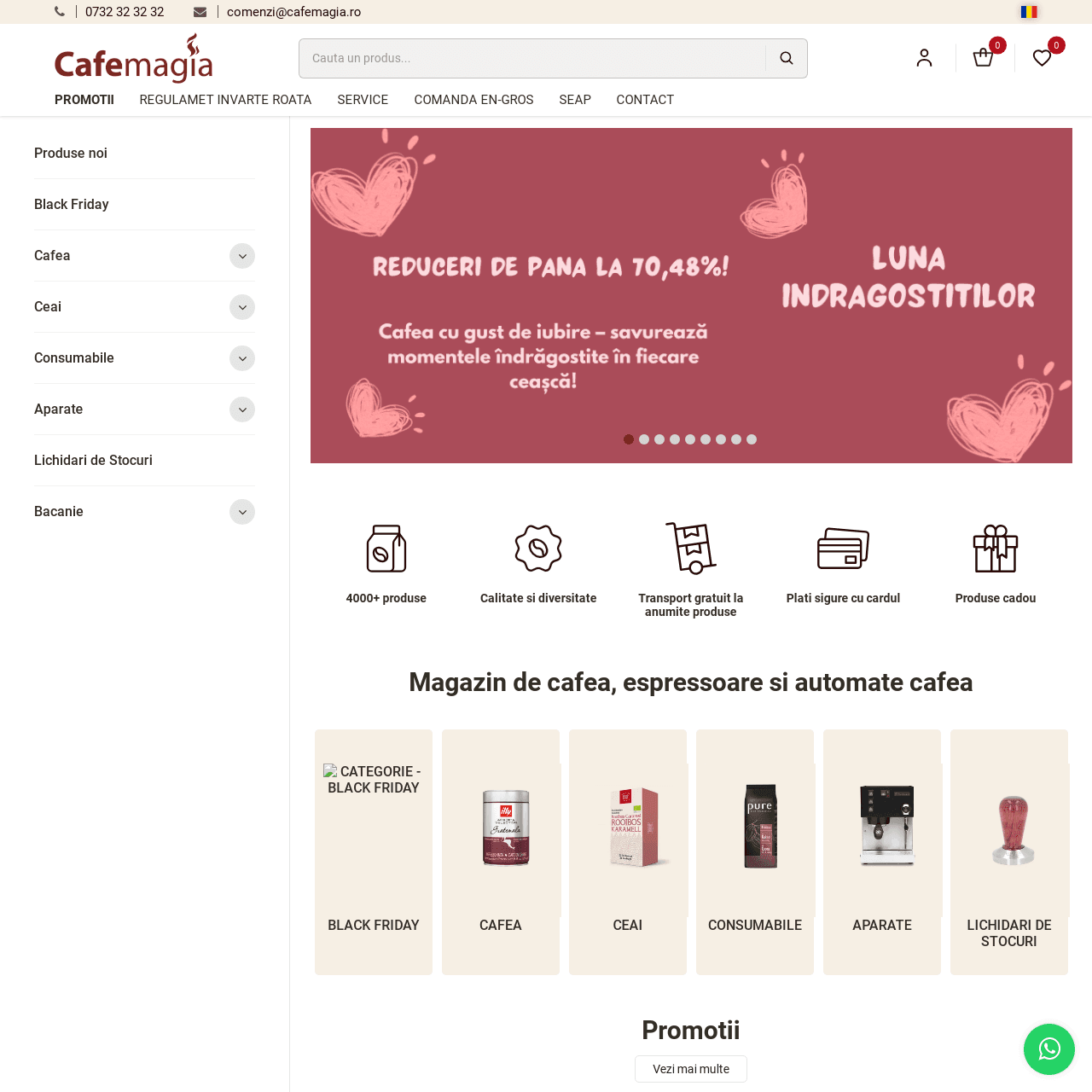Expand the Consumabile category chevron
1092x1092 pixels.
point(242,358)
